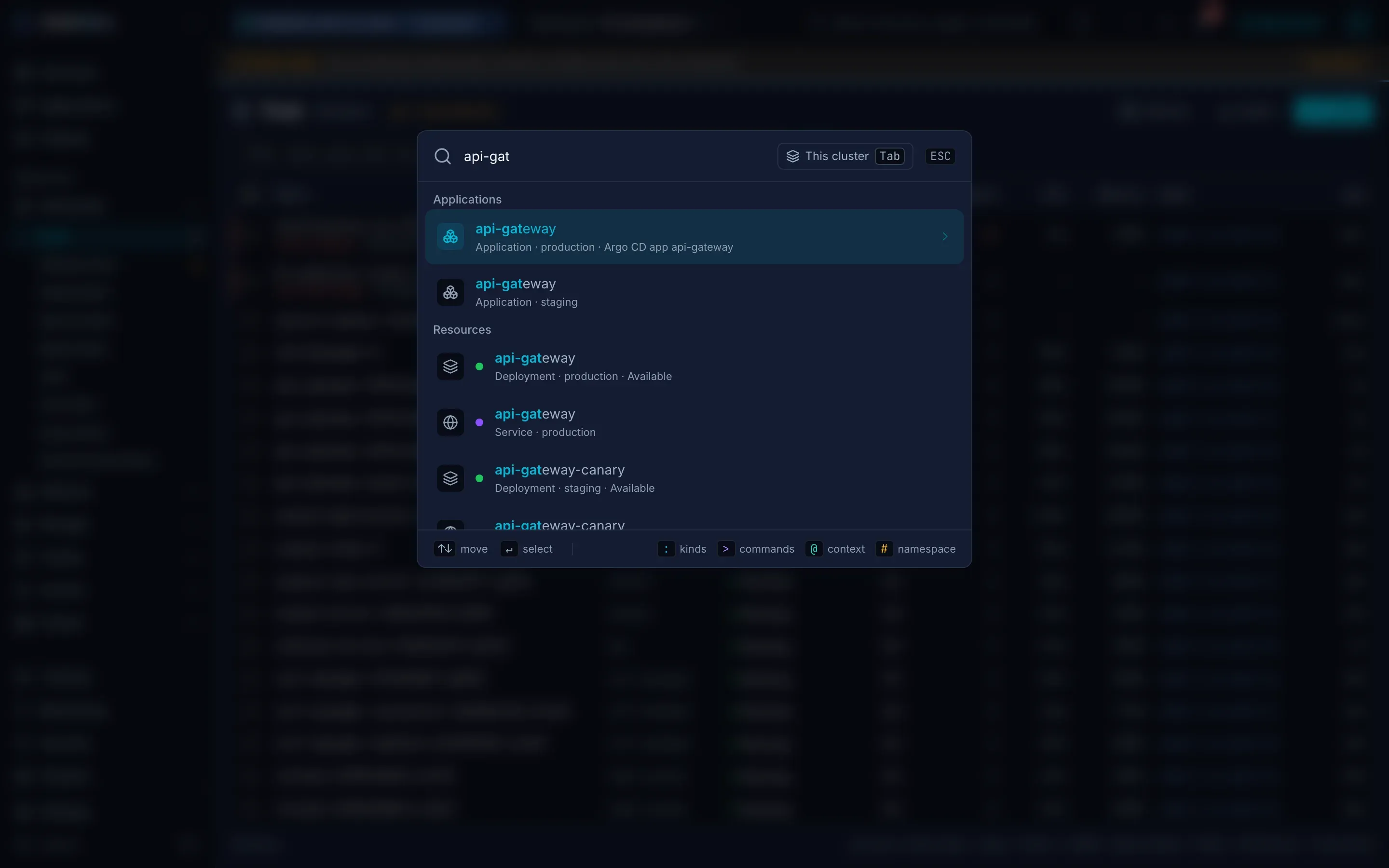Click the context filter label
1389x868 pixels.
(x=846, y=549)
